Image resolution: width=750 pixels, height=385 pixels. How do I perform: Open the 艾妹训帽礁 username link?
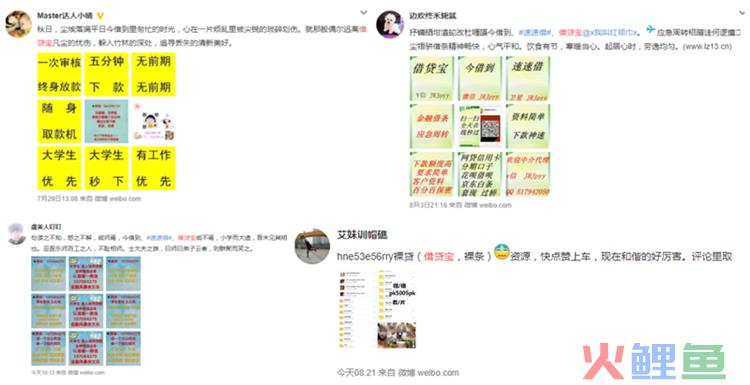point(362,235)
